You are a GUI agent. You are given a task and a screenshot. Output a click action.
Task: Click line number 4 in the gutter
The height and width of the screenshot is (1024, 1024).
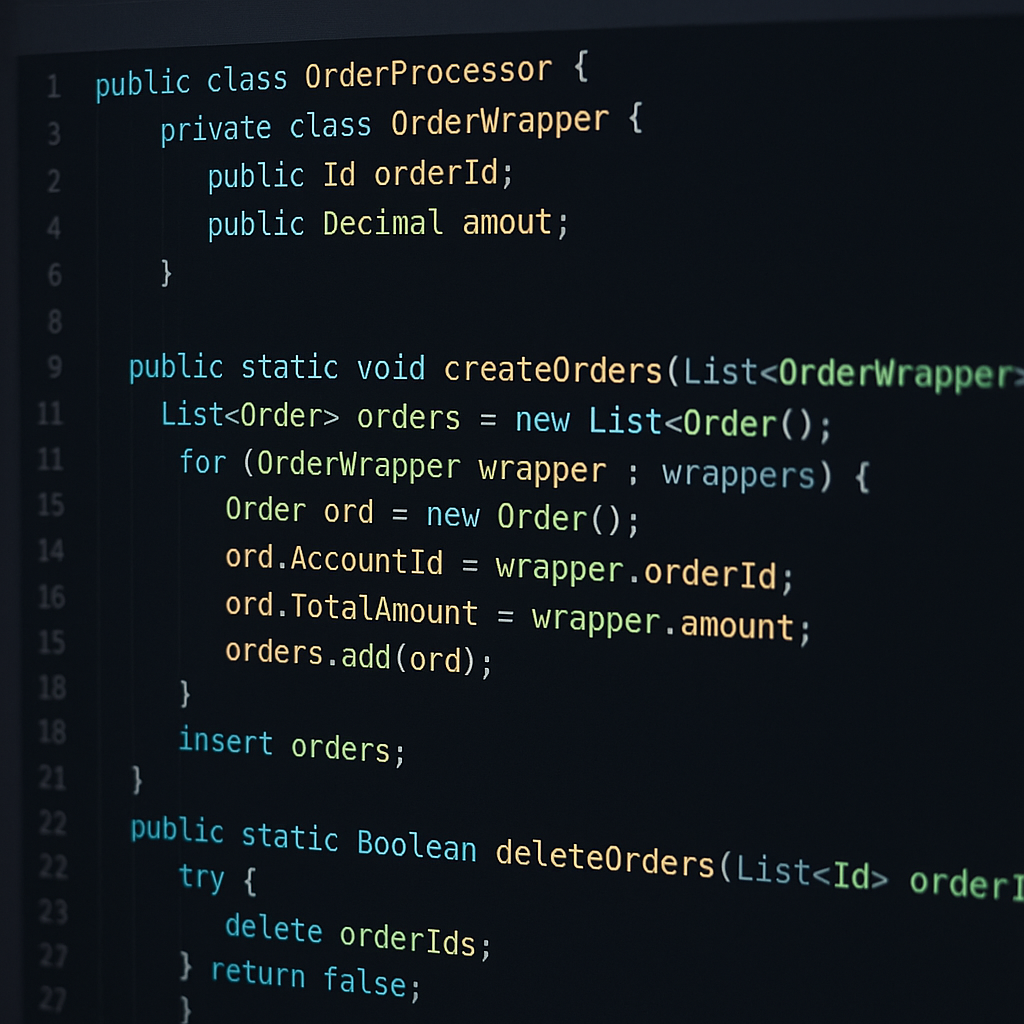[x=54, y=228]
